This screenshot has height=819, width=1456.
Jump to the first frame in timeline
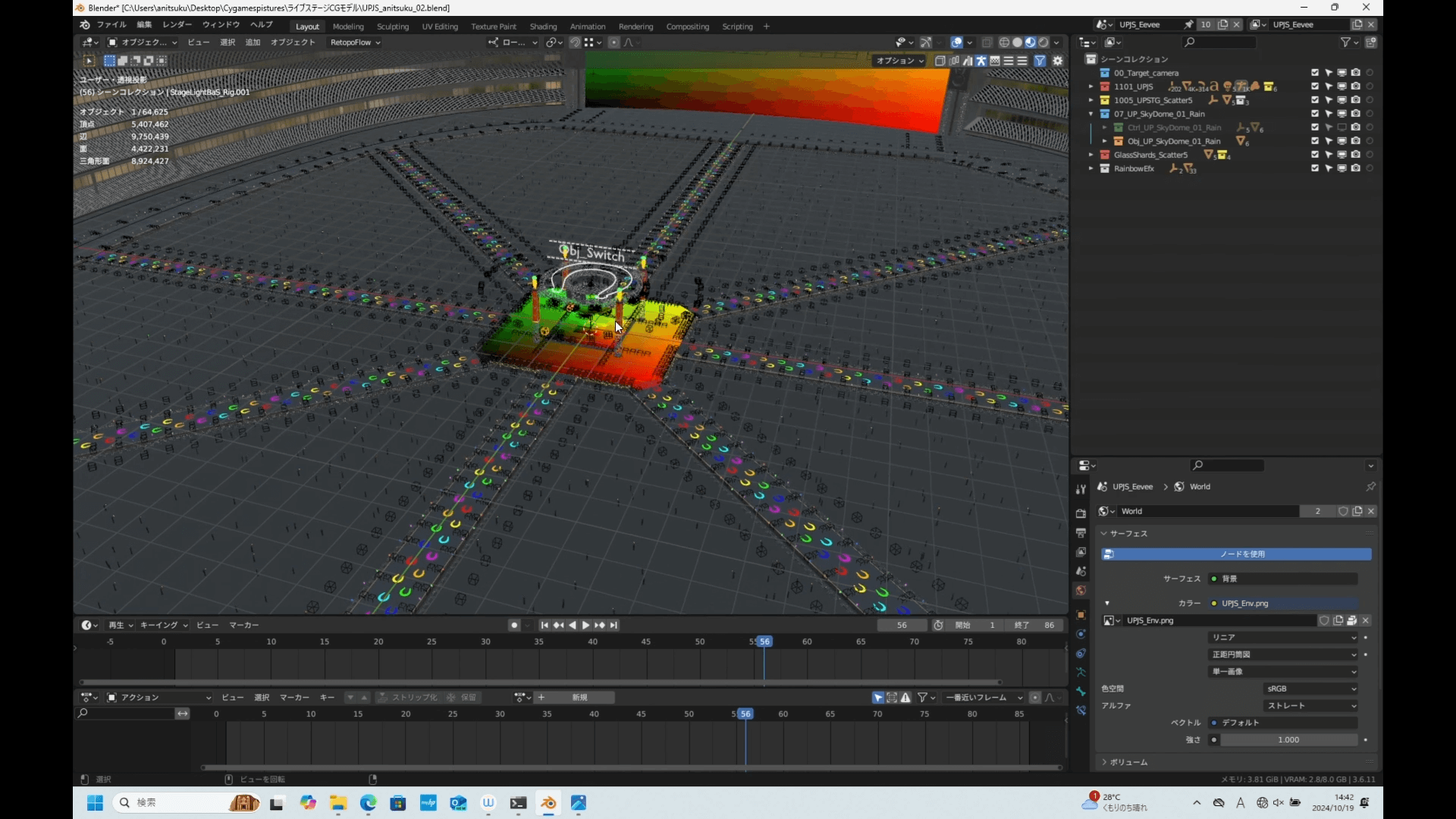point(544,625)
